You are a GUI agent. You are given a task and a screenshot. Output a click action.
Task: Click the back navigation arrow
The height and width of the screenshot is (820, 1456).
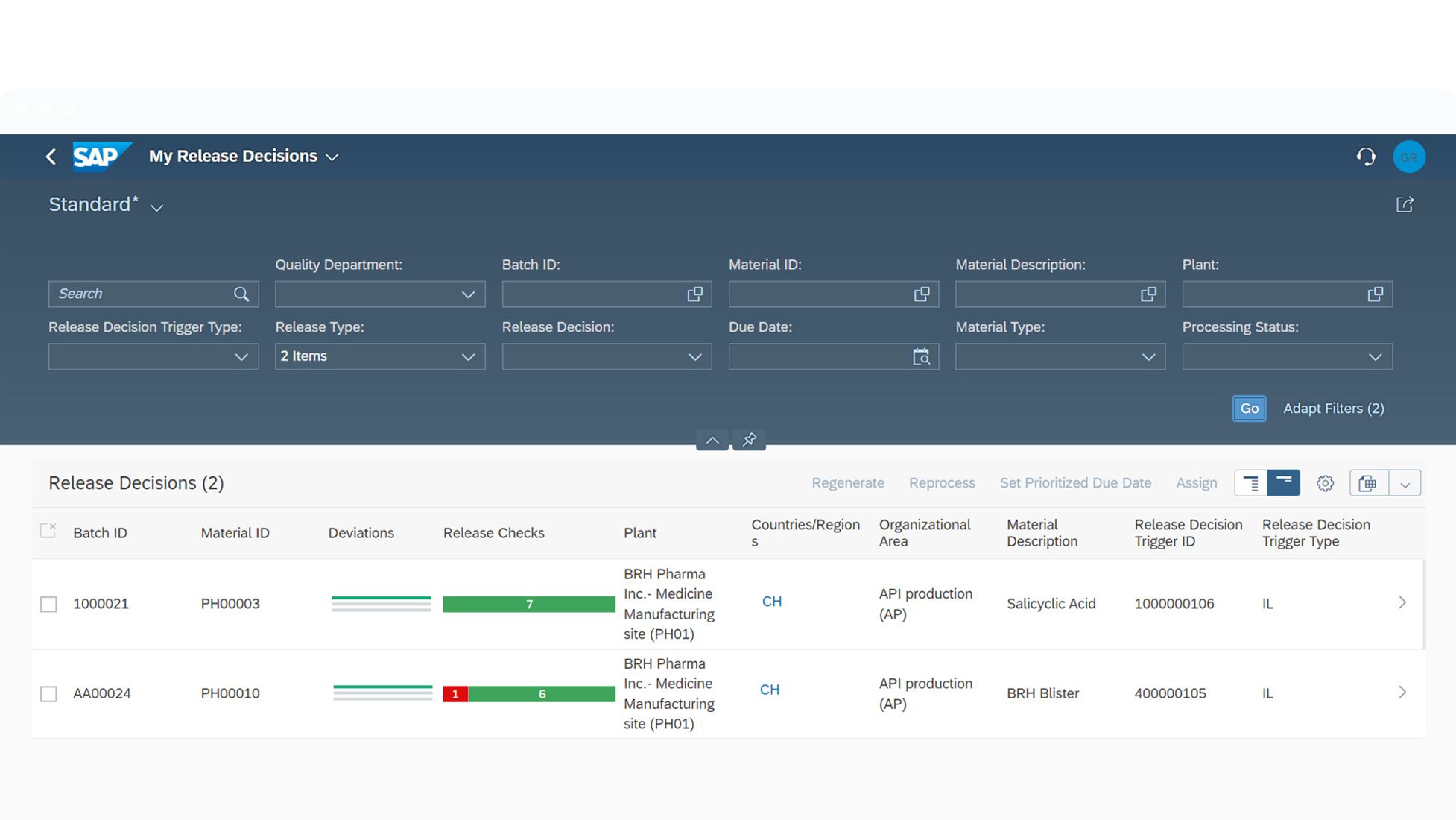point(51,157)
